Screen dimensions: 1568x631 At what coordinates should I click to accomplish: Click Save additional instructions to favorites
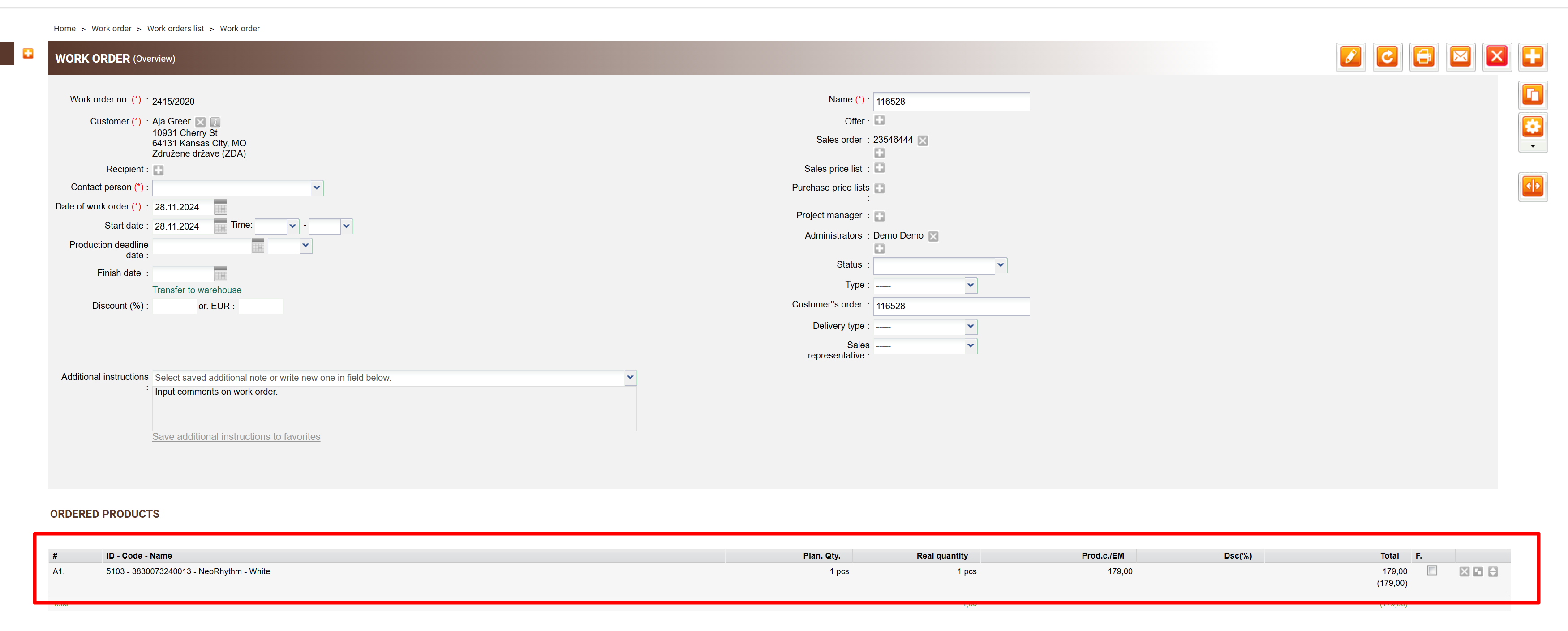tap(236, 437)
